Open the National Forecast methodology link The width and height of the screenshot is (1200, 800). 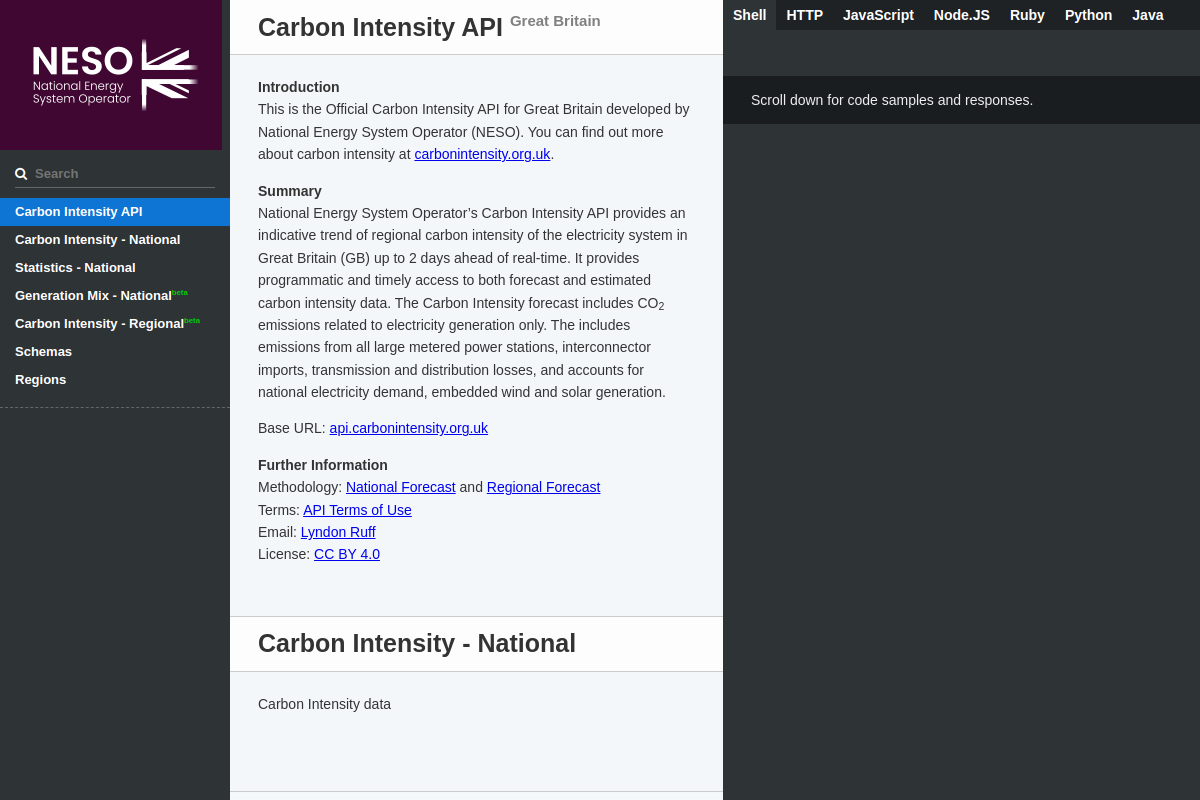point(400,487)
